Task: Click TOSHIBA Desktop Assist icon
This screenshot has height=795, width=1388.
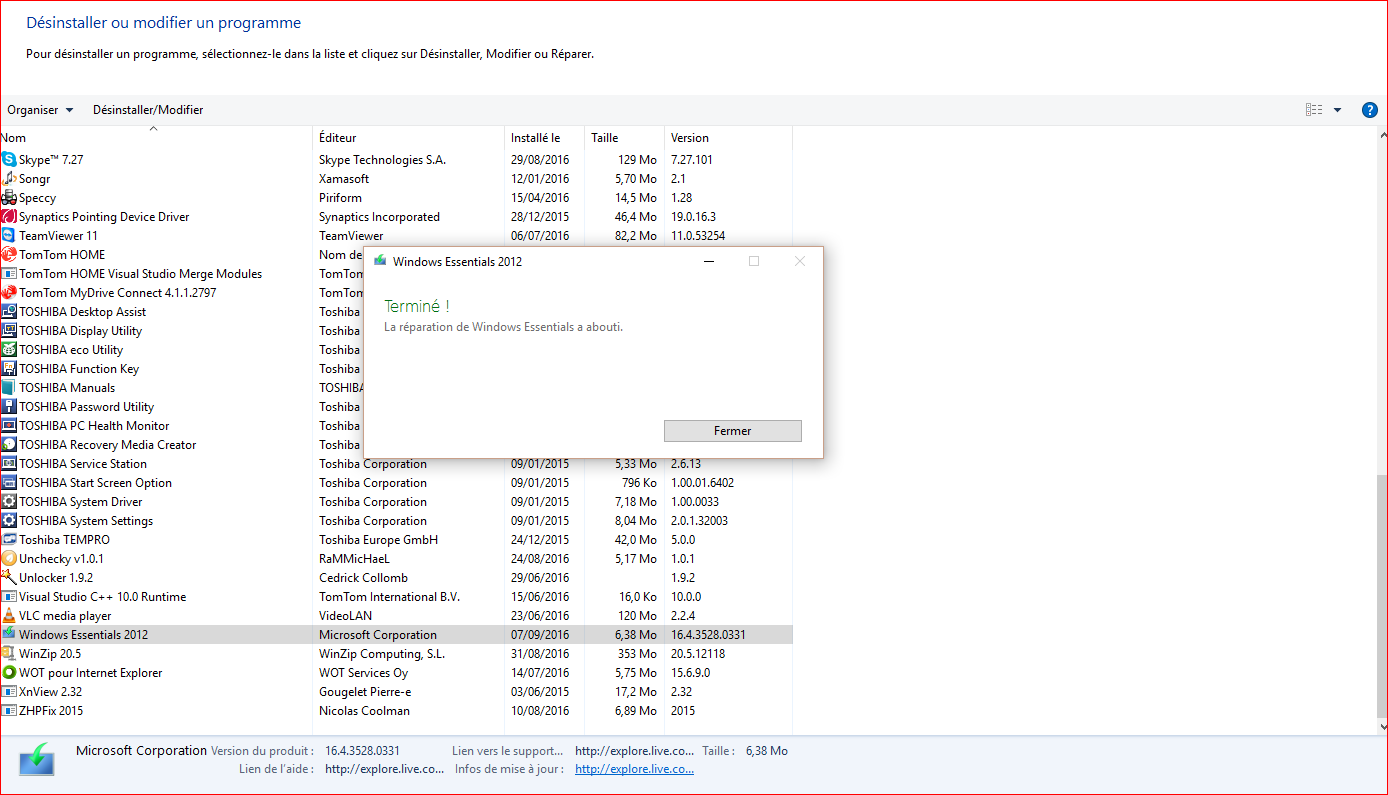Action: [x=9, y=312]
